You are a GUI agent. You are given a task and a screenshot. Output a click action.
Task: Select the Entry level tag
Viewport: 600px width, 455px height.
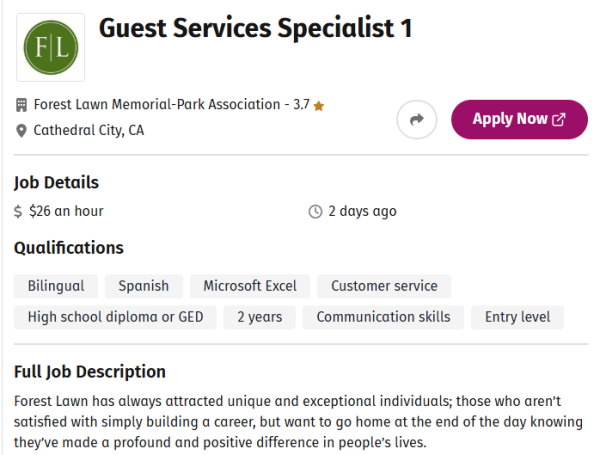coord(517,317)
